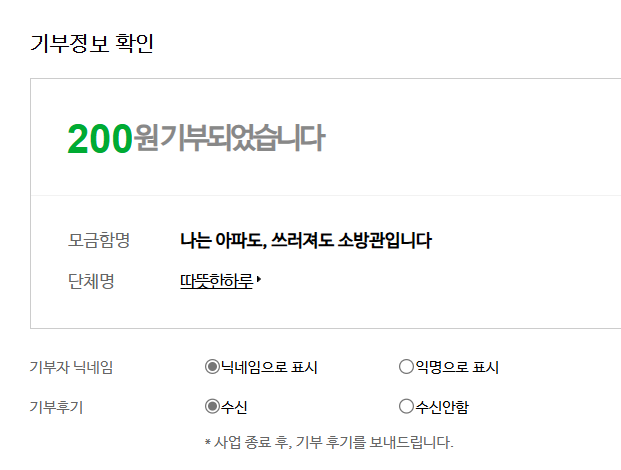This screenshot has height=470, width=621.
Task: Click the 단체명 field label
Action: [x=91, y=282]
